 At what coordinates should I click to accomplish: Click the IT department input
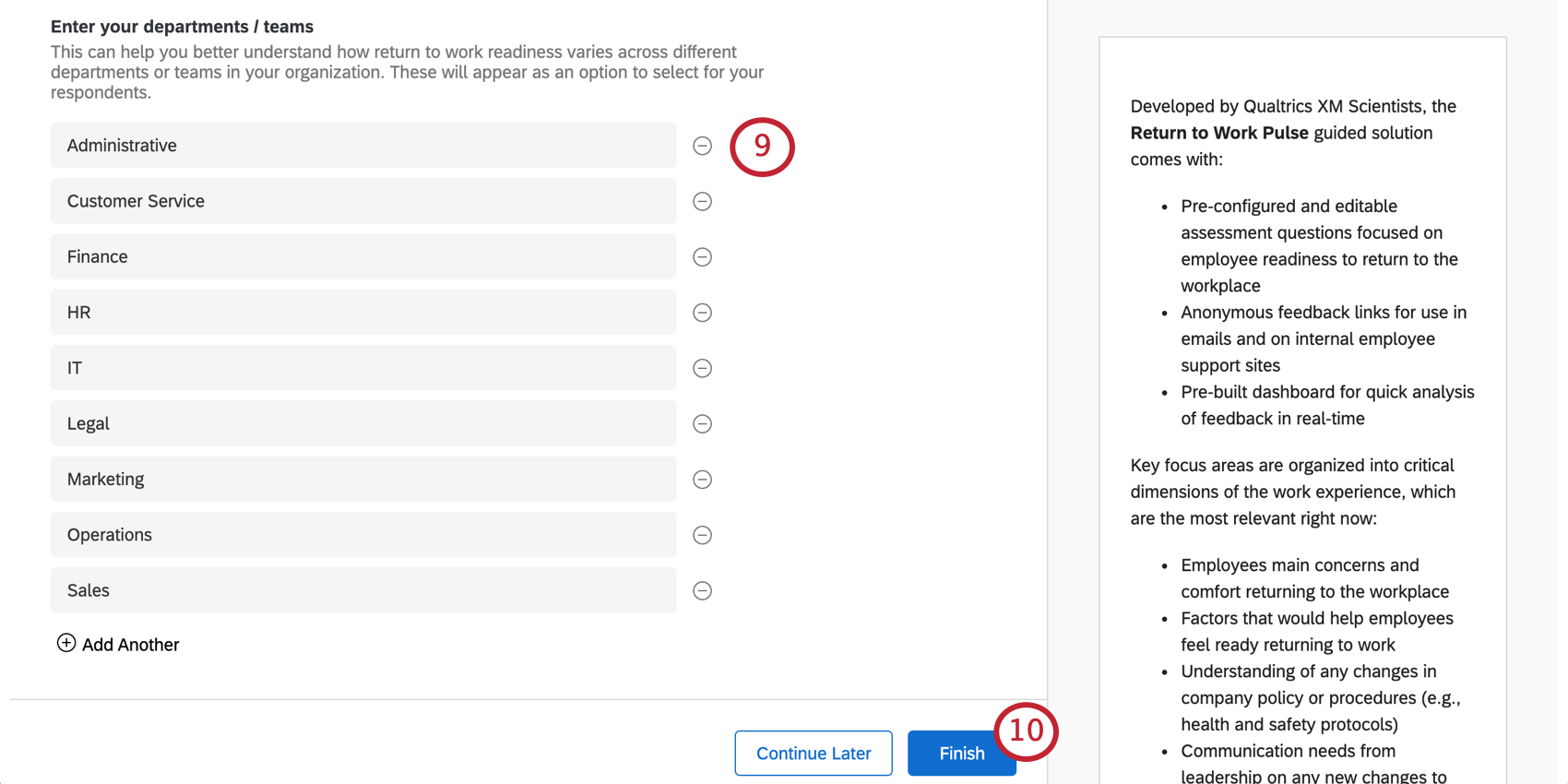362,368
